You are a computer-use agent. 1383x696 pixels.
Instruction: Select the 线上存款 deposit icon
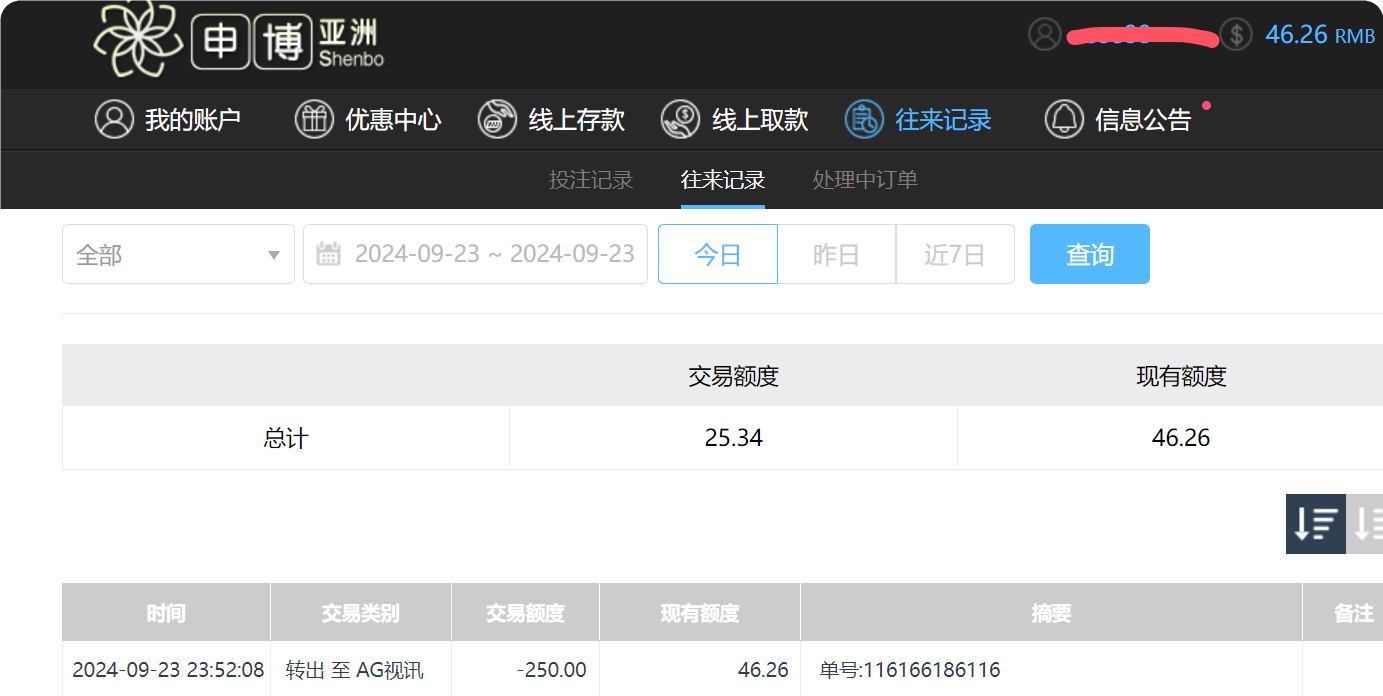click(x=497, y=119)
